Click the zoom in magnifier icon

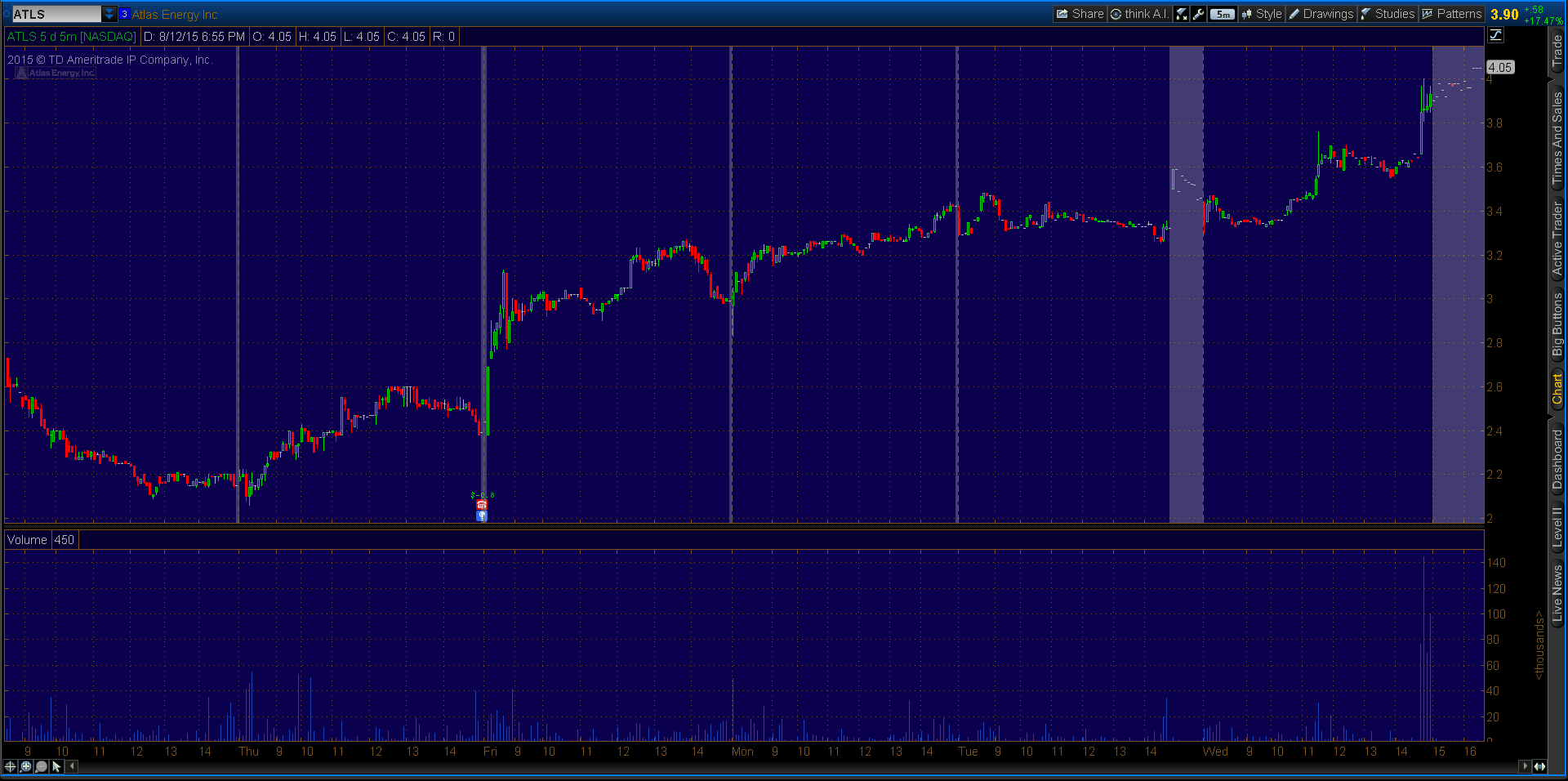[25, 766]
